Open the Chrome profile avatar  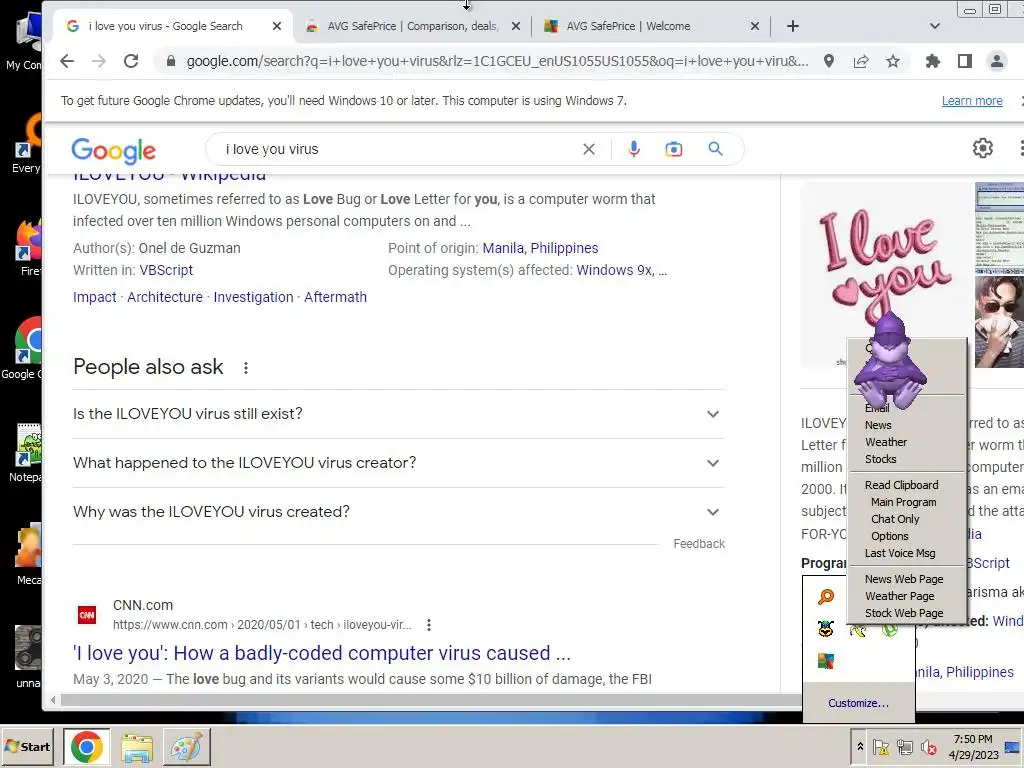997,61
